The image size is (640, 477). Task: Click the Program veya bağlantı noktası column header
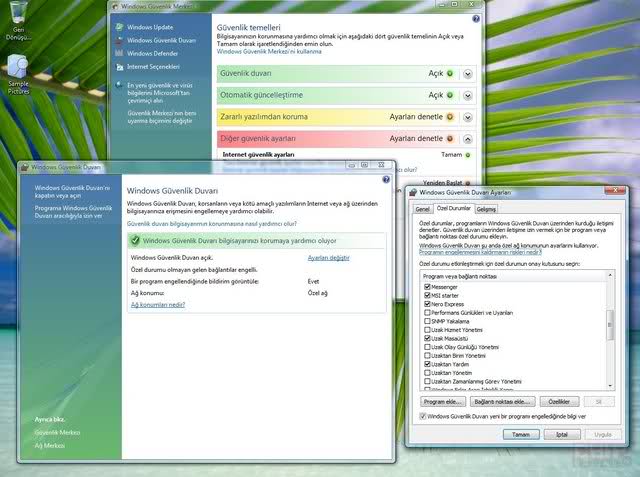coord(513,276)
